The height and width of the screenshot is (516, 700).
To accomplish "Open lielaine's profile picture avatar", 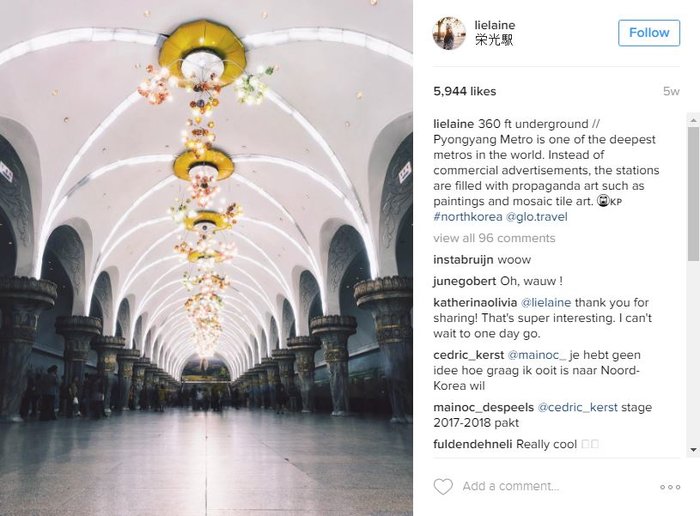I will point(449,33).
